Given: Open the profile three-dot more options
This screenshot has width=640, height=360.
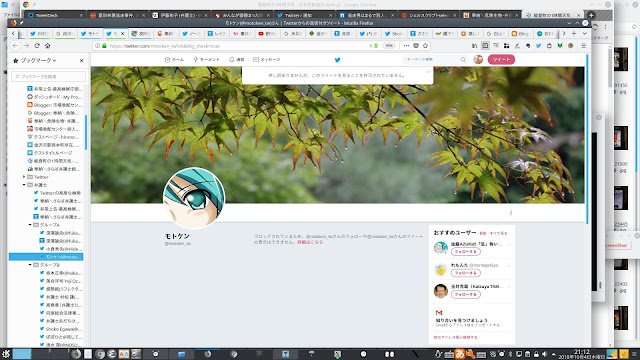Looking at the screenshot, I should (x=511, y=213).
